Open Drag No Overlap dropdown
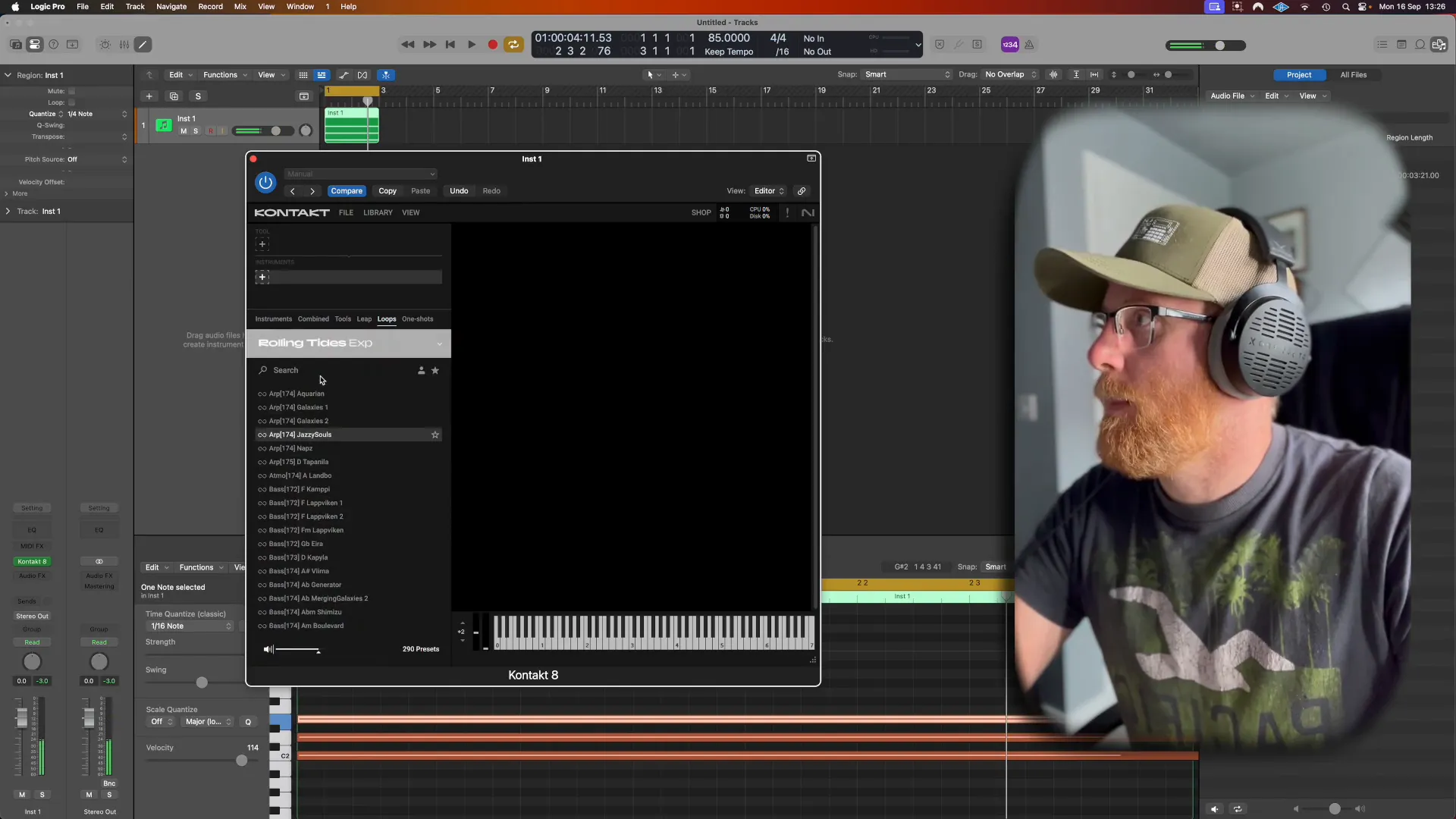Screen dimensions: 1456x819 1010,74
